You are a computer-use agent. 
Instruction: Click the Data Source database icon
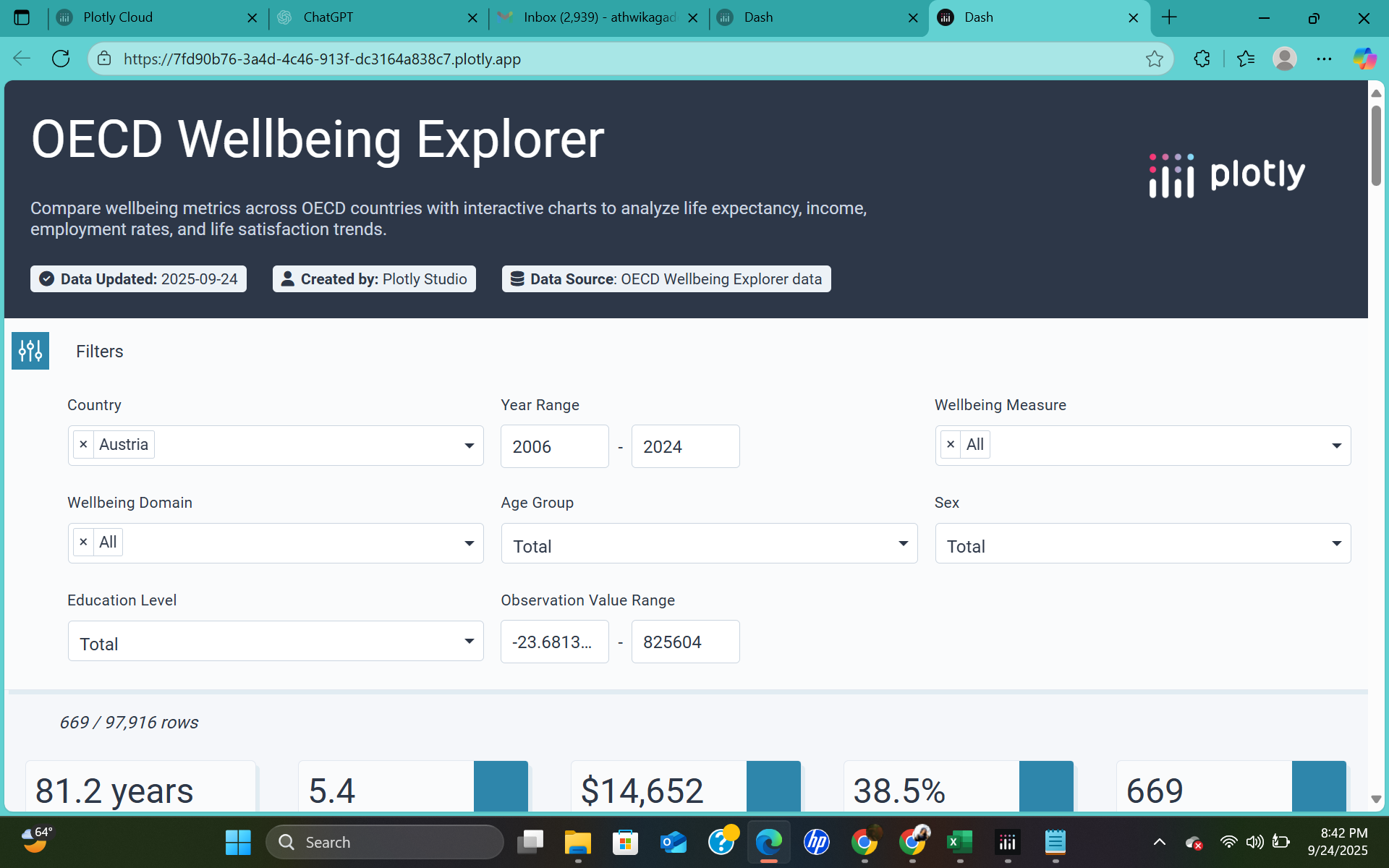click(517, 278)
